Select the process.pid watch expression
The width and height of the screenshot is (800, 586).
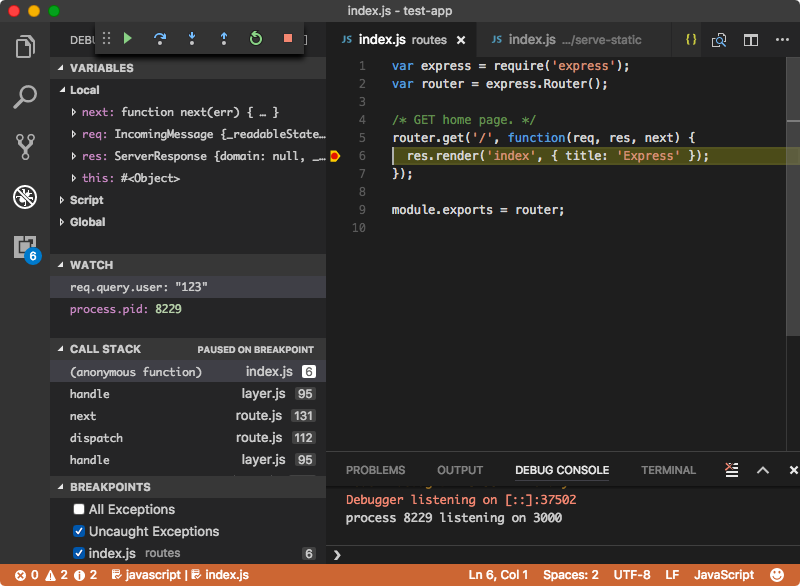(x=188, y=309)
